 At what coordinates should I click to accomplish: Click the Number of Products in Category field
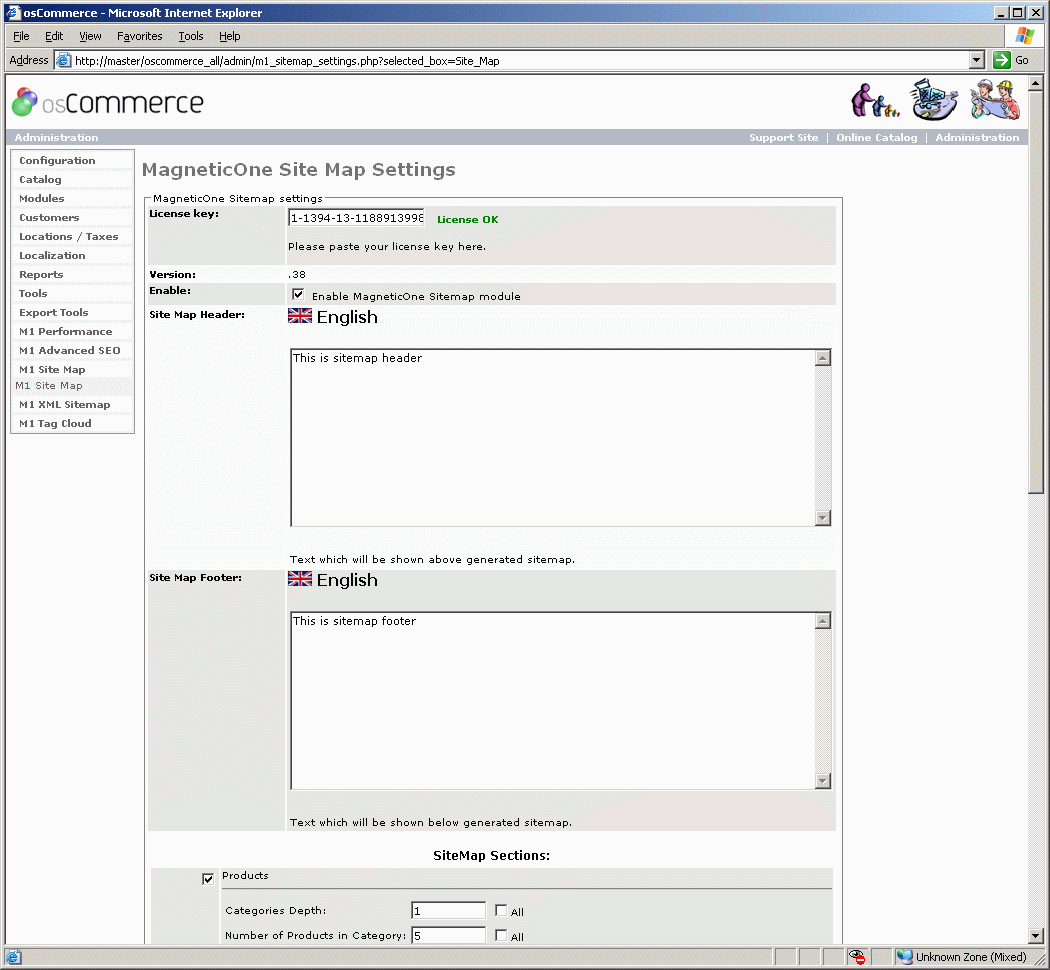point(448,935)
